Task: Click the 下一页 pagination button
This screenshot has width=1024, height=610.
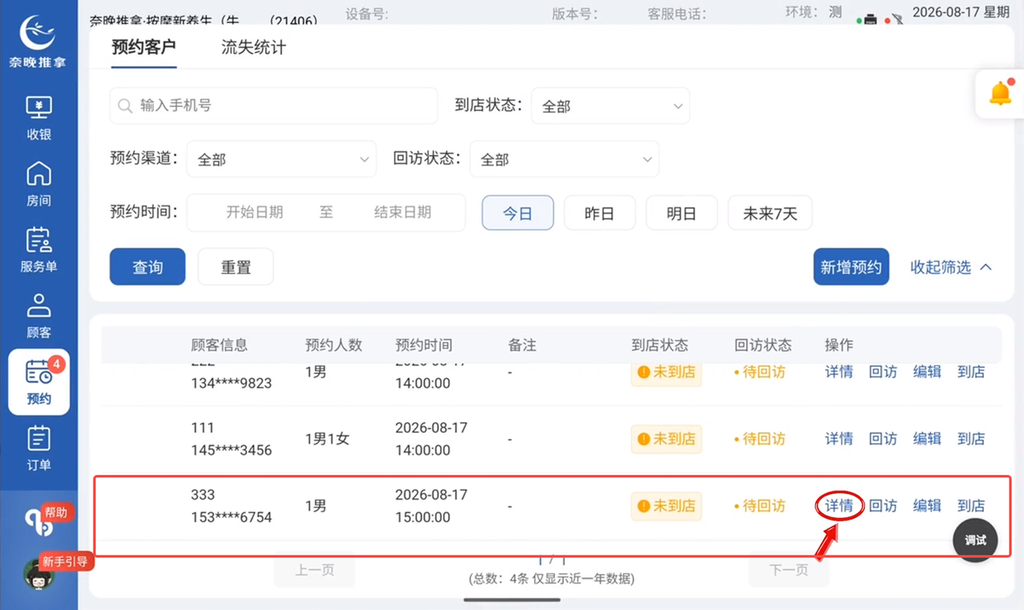Action: pyautogui.click(x=789, y=570)
